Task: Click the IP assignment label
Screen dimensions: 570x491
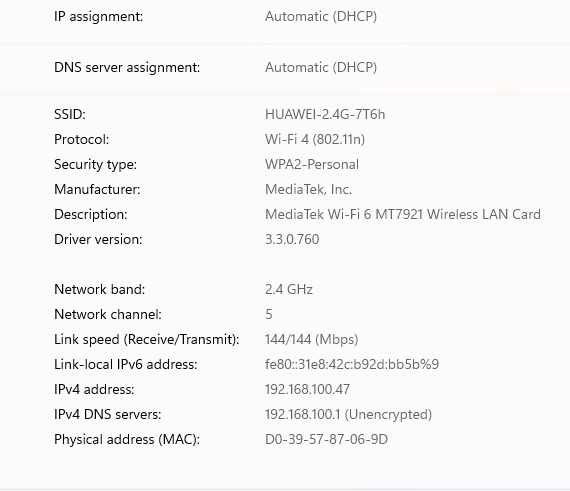Action: tap(99, 17)
